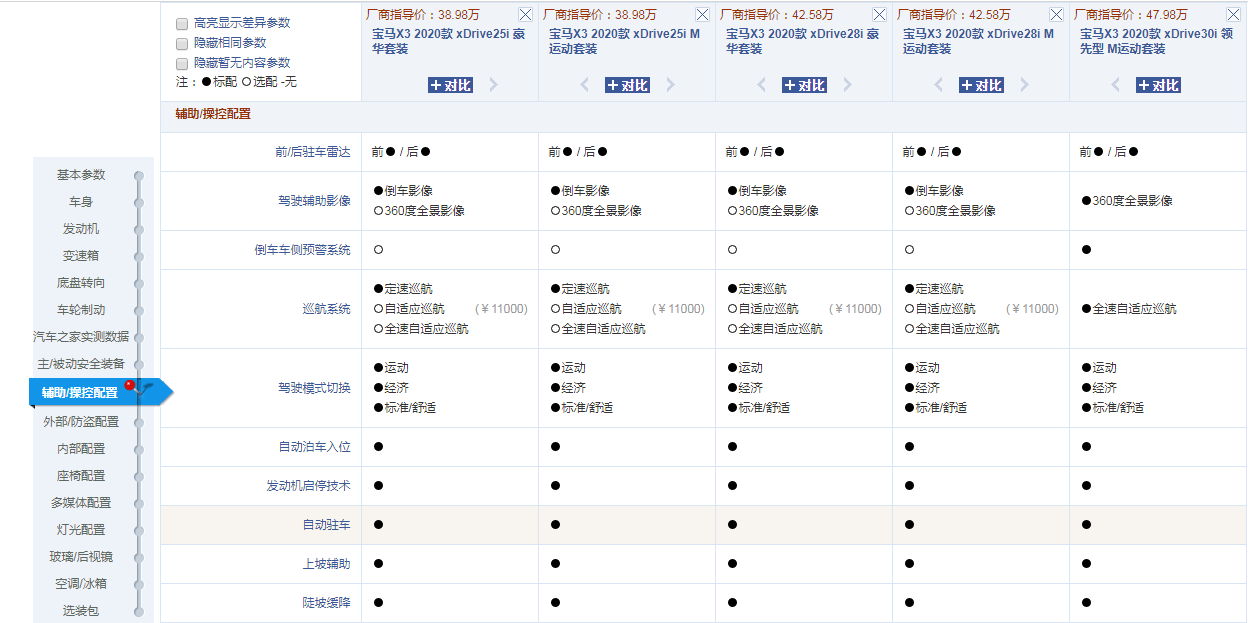Remove xDrive25i 豪华套装 column with its X icon

pyautogui.click(x=526, y=15)
